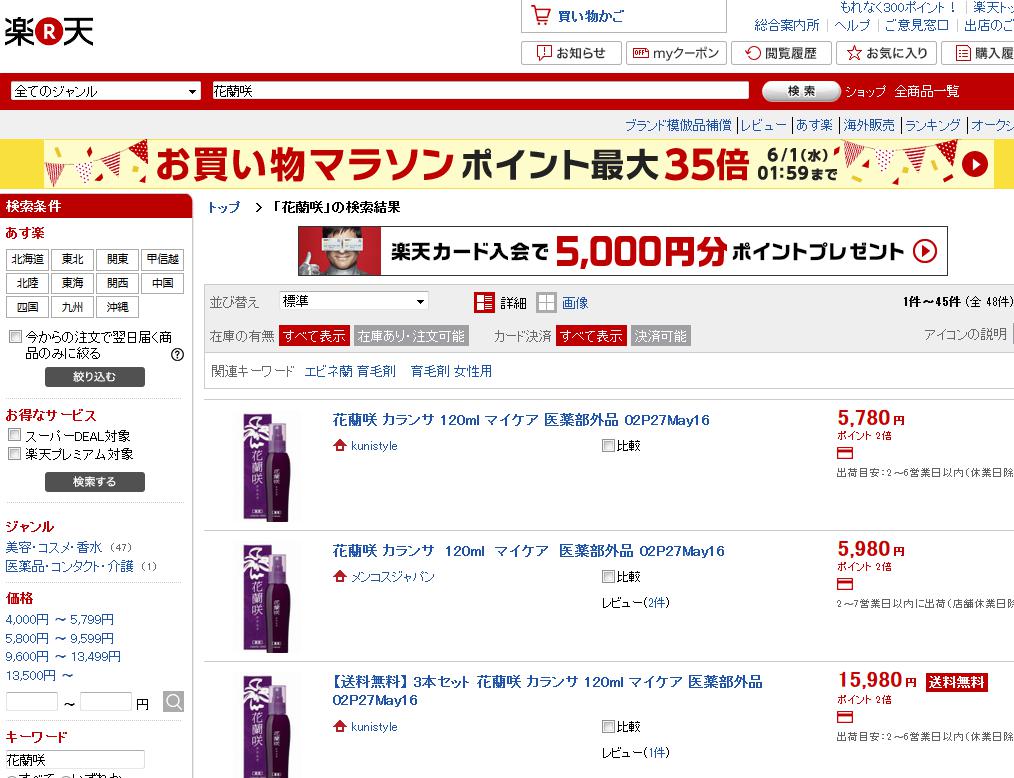Click アイコンの説明 link
This screenshot has width=1014, height=778.
965,334
